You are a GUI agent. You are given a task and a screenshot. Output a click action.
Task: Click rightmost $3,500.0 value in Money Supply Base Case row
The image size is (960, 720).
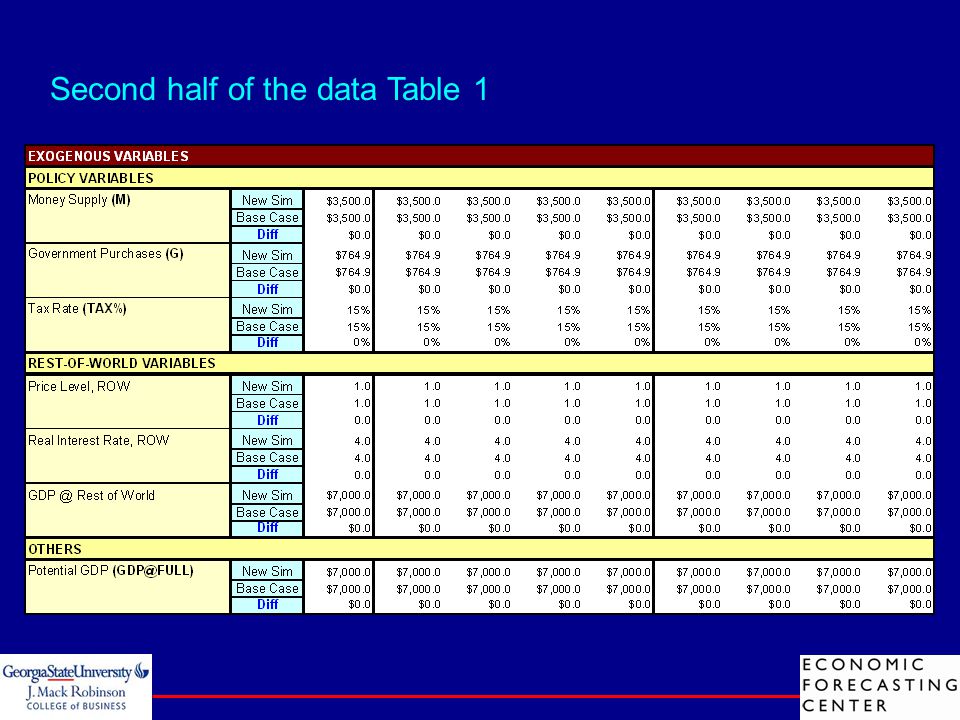point(909,218)
